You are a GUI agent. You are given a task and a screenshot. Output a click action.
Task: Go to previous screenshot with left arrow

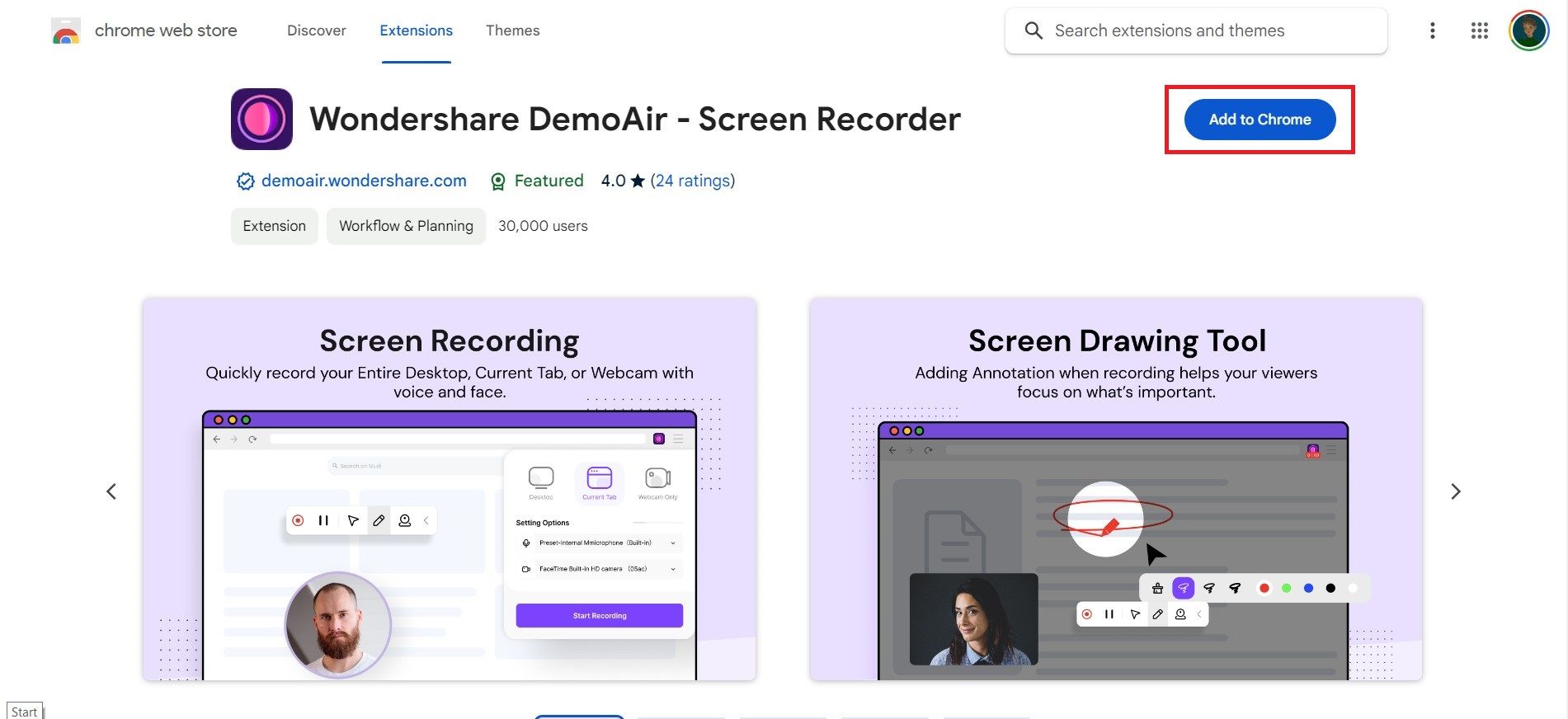coord(111,491)
